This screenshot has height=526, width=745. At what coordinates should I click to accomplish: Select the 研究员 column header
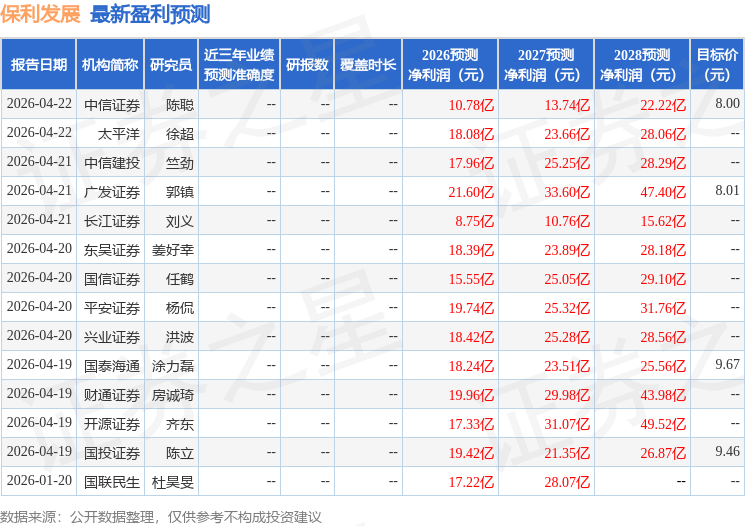pyautogui.click(x=171, y=65)
